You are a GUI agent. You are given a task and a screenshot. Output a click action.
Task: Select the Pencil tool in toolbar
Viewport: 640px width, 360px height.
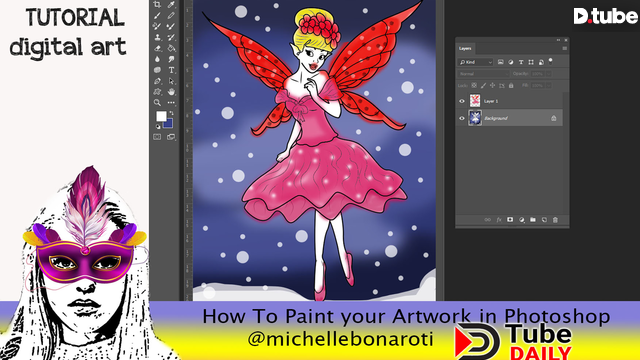coord(171,16)
